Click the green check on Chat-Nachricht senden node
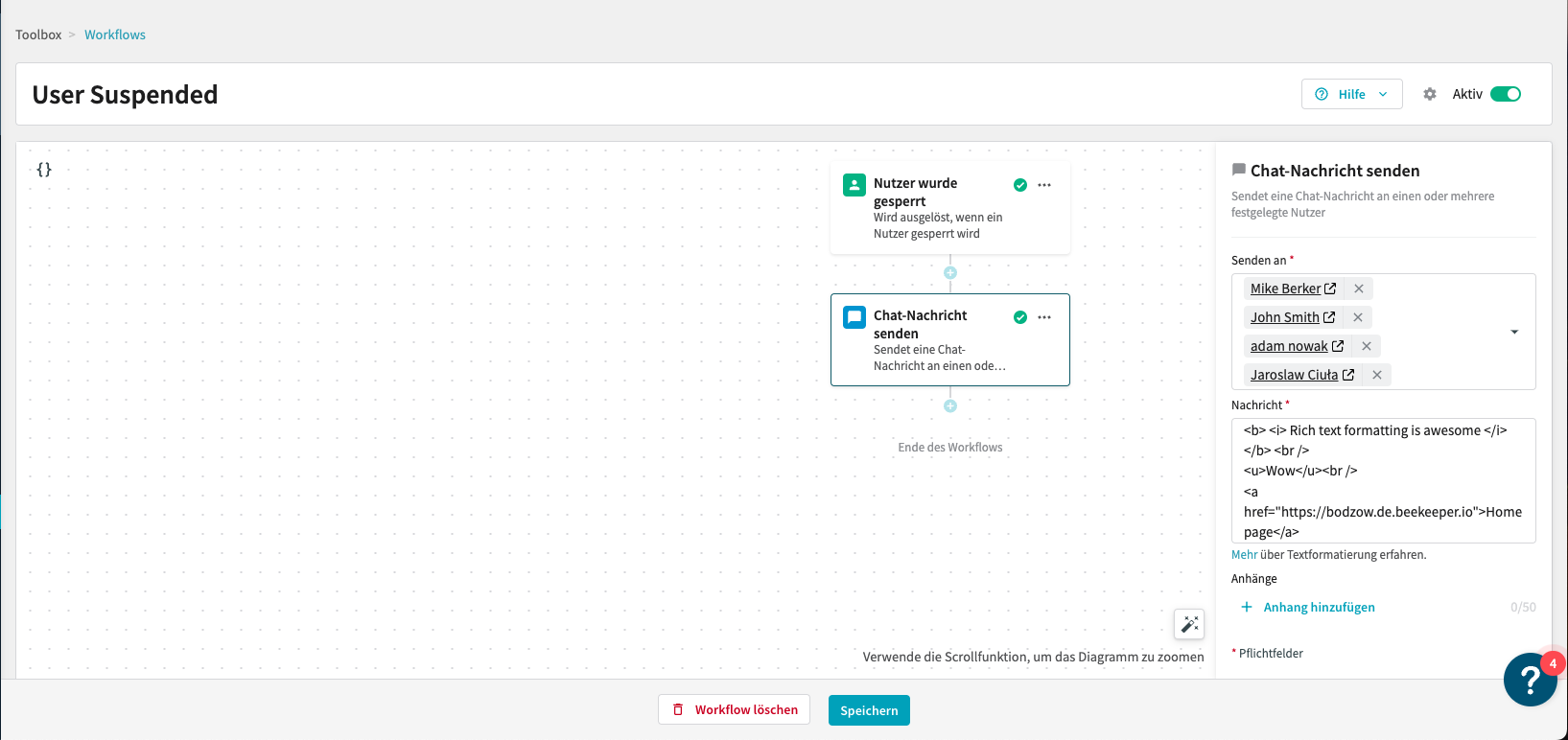1568x740 pixels. coord(1020,317)
